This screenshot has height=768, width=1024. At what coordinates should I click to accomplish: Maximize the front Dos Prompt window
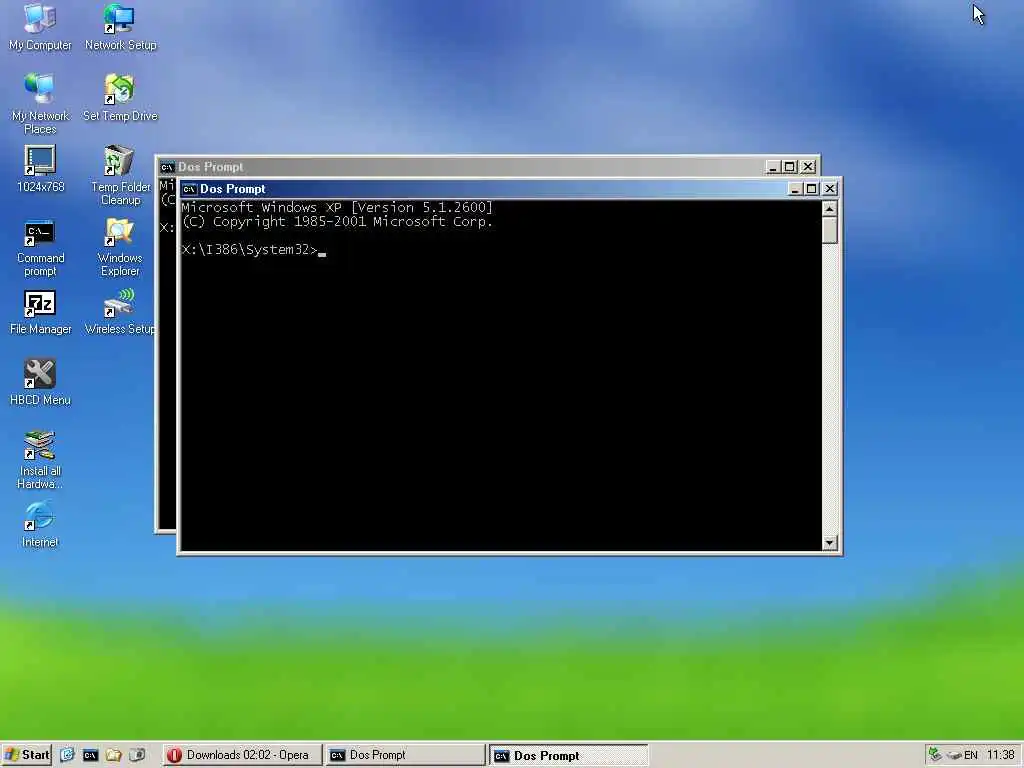pos(811,189)
